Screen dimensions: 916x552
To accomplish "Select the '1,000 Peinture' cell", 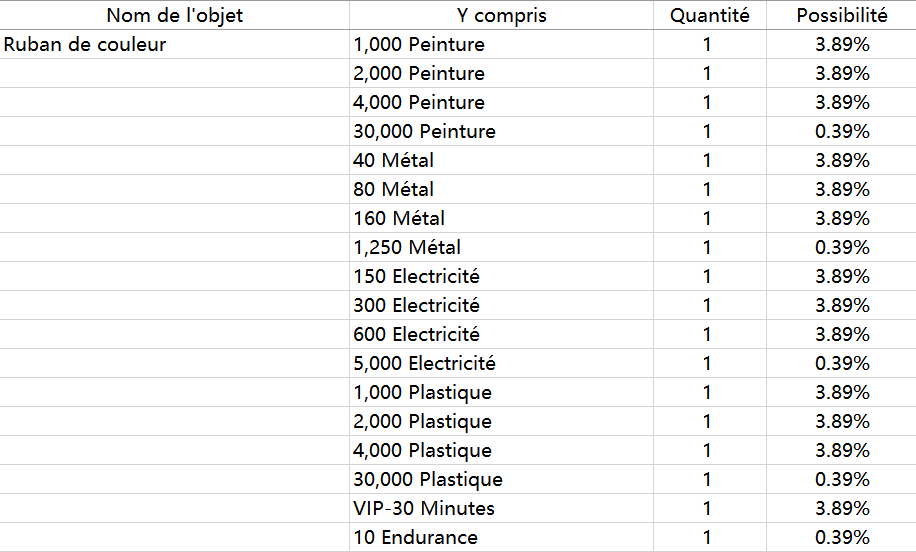I will click(x=501, y=44).
